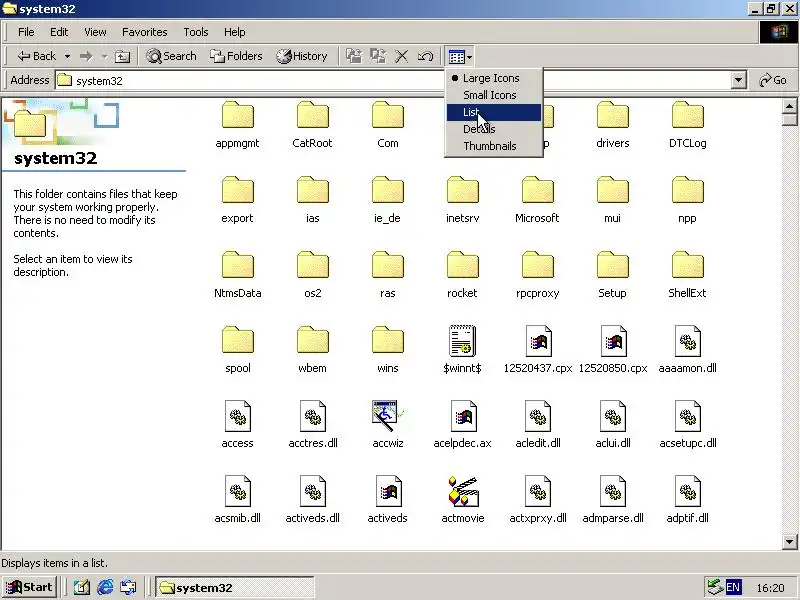Click the vertical scrollbar down arrow
Viewport: 800px width, 600px height.
point(789,542)
